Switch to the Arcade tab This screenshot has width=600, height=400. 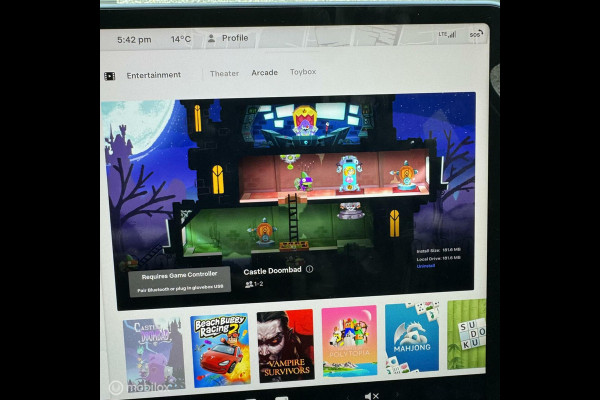pos(264,72)
